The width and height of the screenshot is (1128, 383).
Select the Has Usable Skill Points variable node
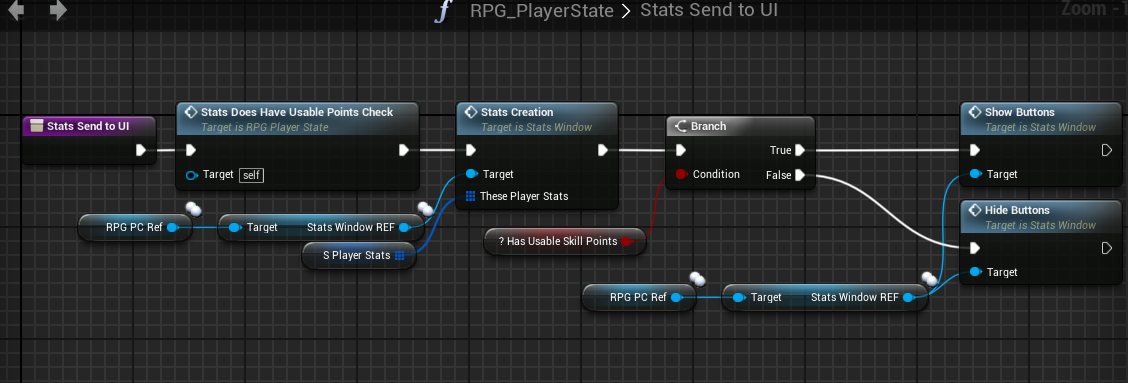pos(565,241)
